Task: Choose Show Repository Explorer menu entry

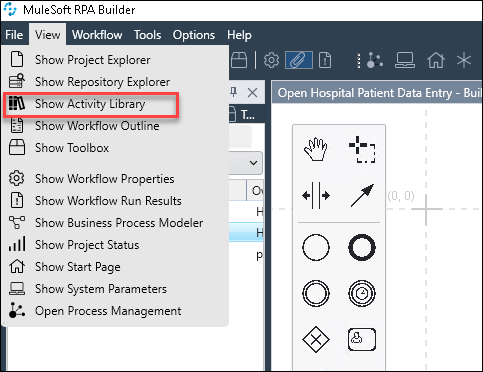Action: click(x=115, y=82)
